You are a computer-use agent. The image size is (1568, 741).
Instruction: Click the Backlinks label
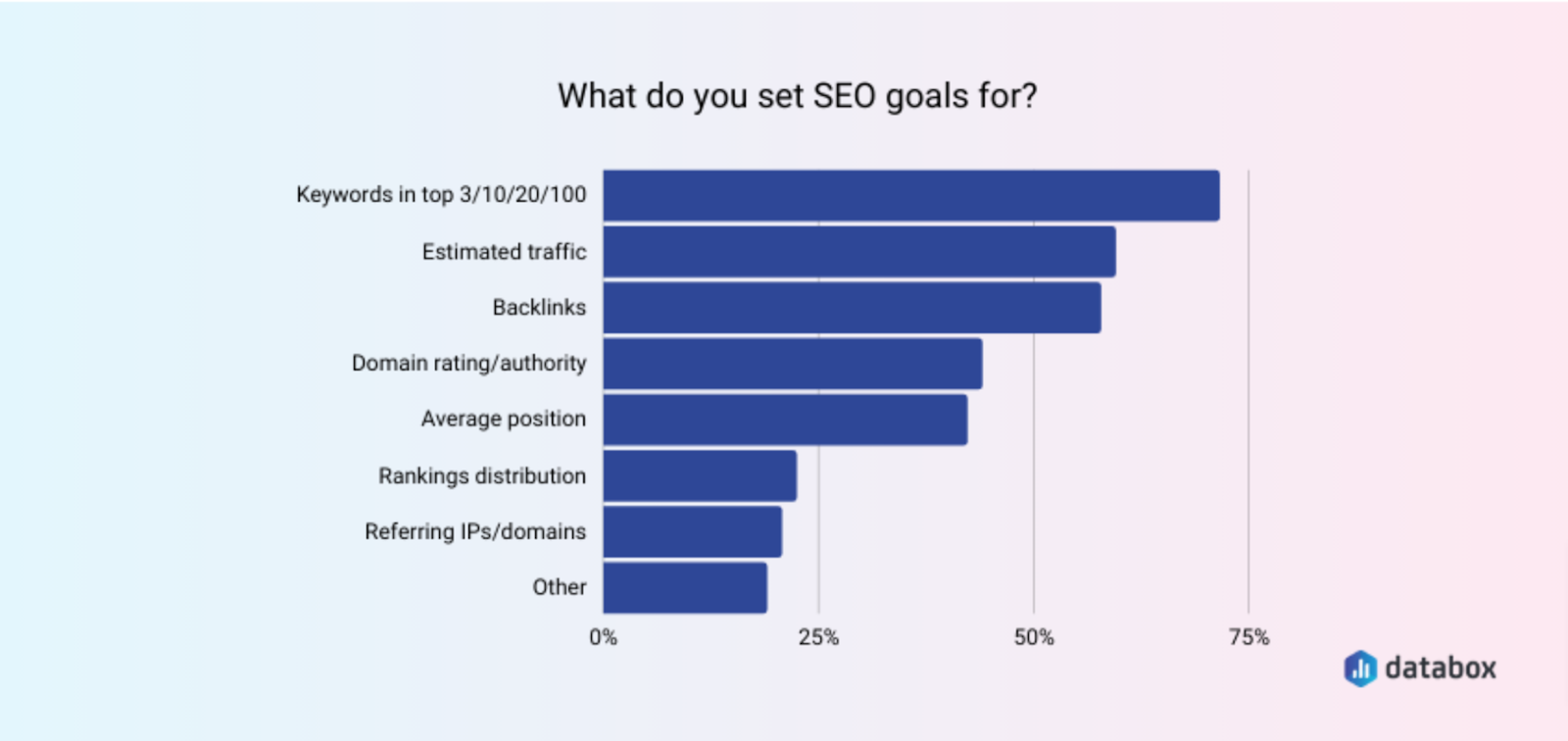tap(539, 308)
